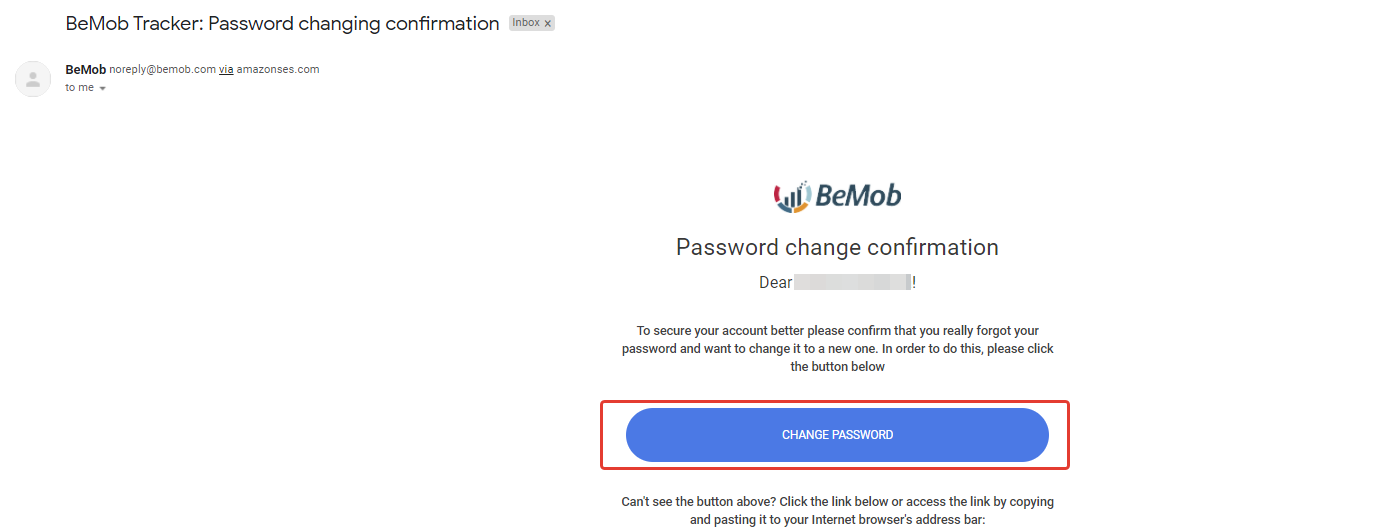Image resolution: width=1373 pixels, height=528 pixels.
Task: Expand recipient details arrow beside "to me"
Action: (102, 88)
